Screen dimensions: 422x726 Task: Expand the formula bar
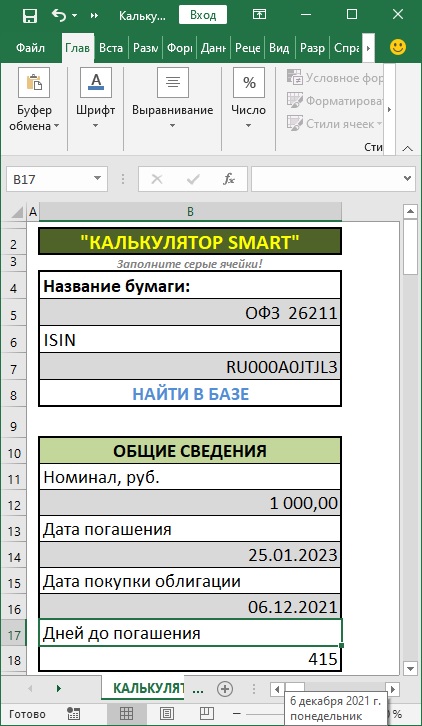(x=408, y=179)
